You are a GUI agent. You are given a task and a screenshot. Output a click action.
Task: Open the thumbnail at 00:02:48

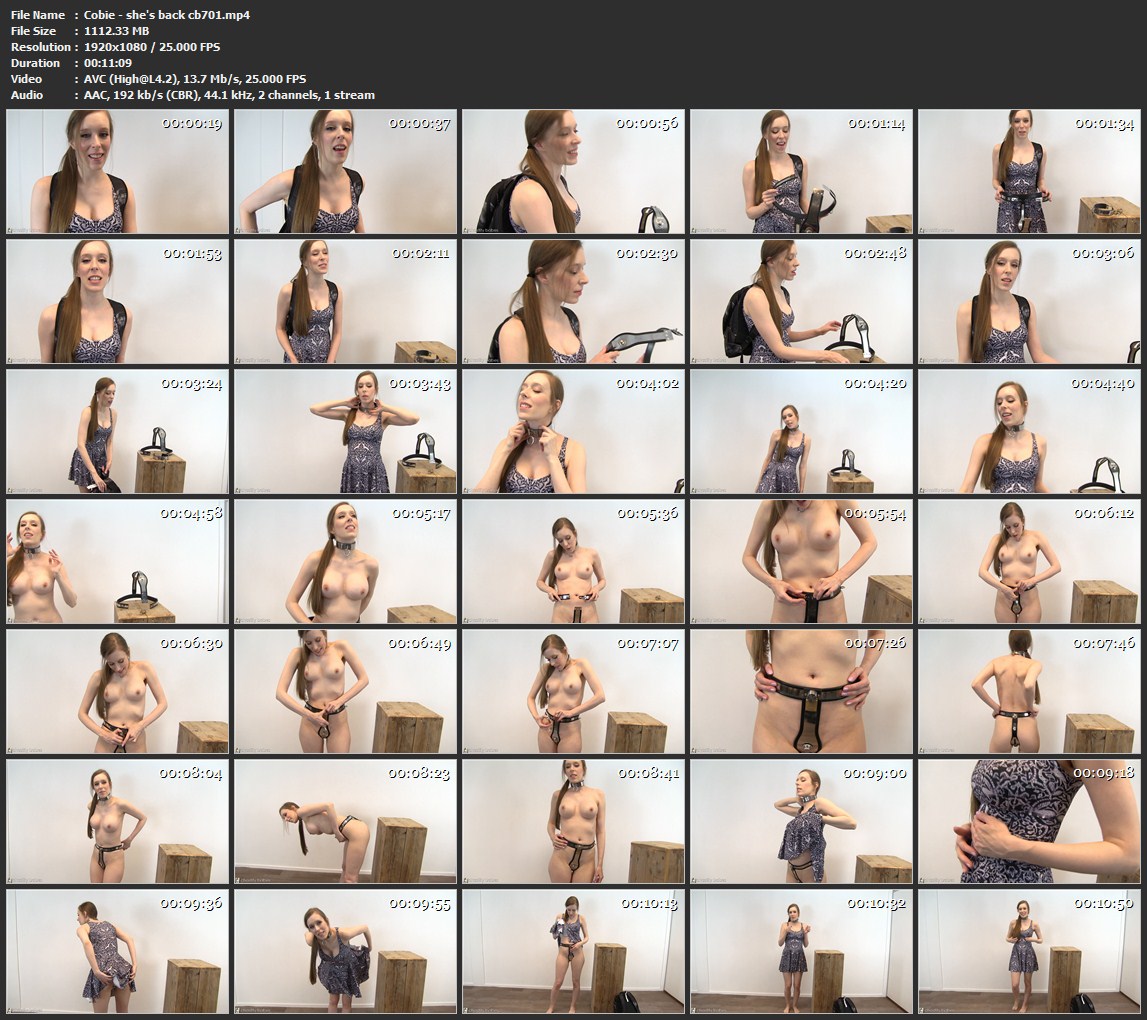coord(802,301)
